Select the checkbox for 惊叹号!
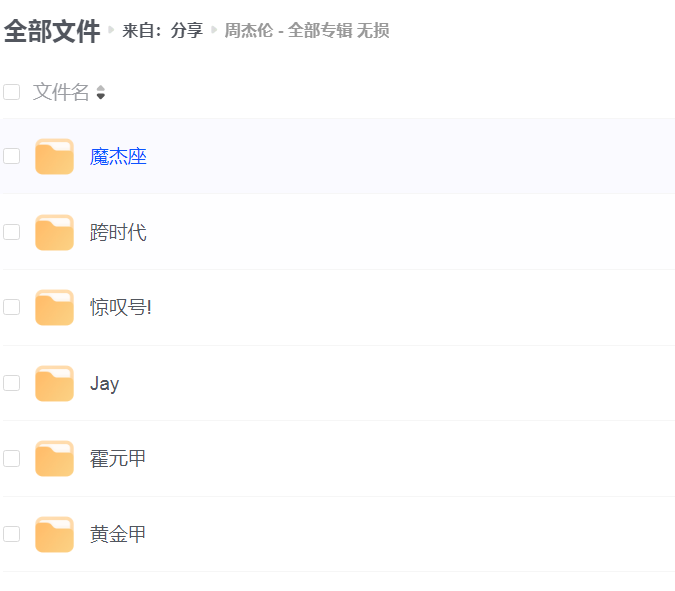 click(12, 307)
